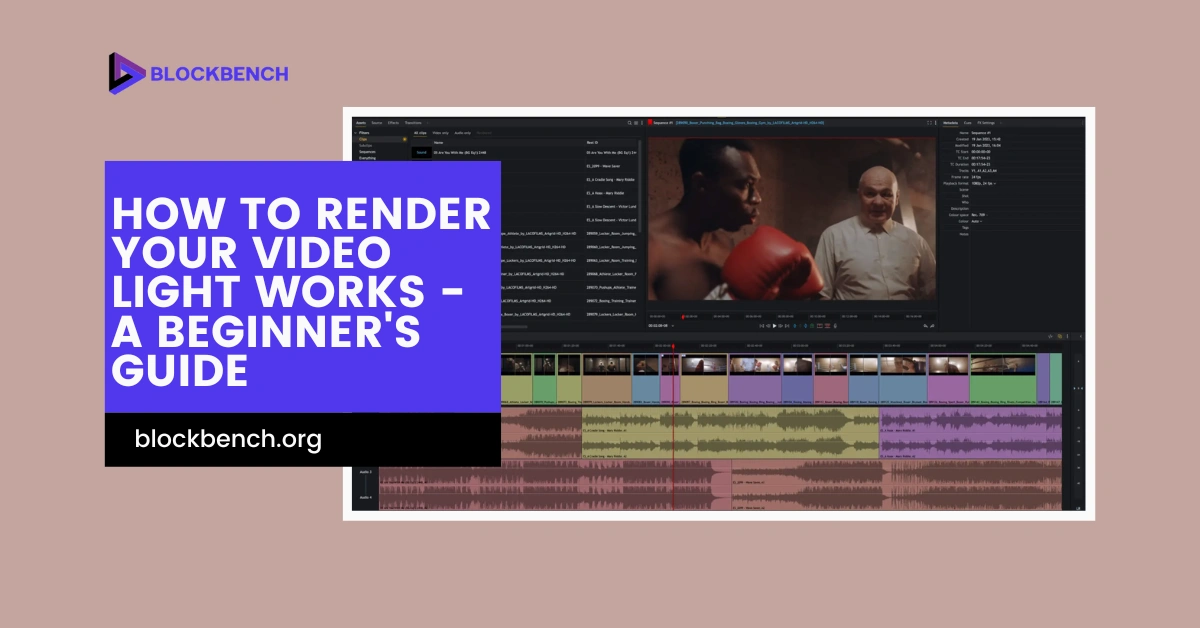Image resolution: width=1200 pixels, height=628 pixels.
Task: Open the Metadata tab in the right panel
Action: pos(951,123)
